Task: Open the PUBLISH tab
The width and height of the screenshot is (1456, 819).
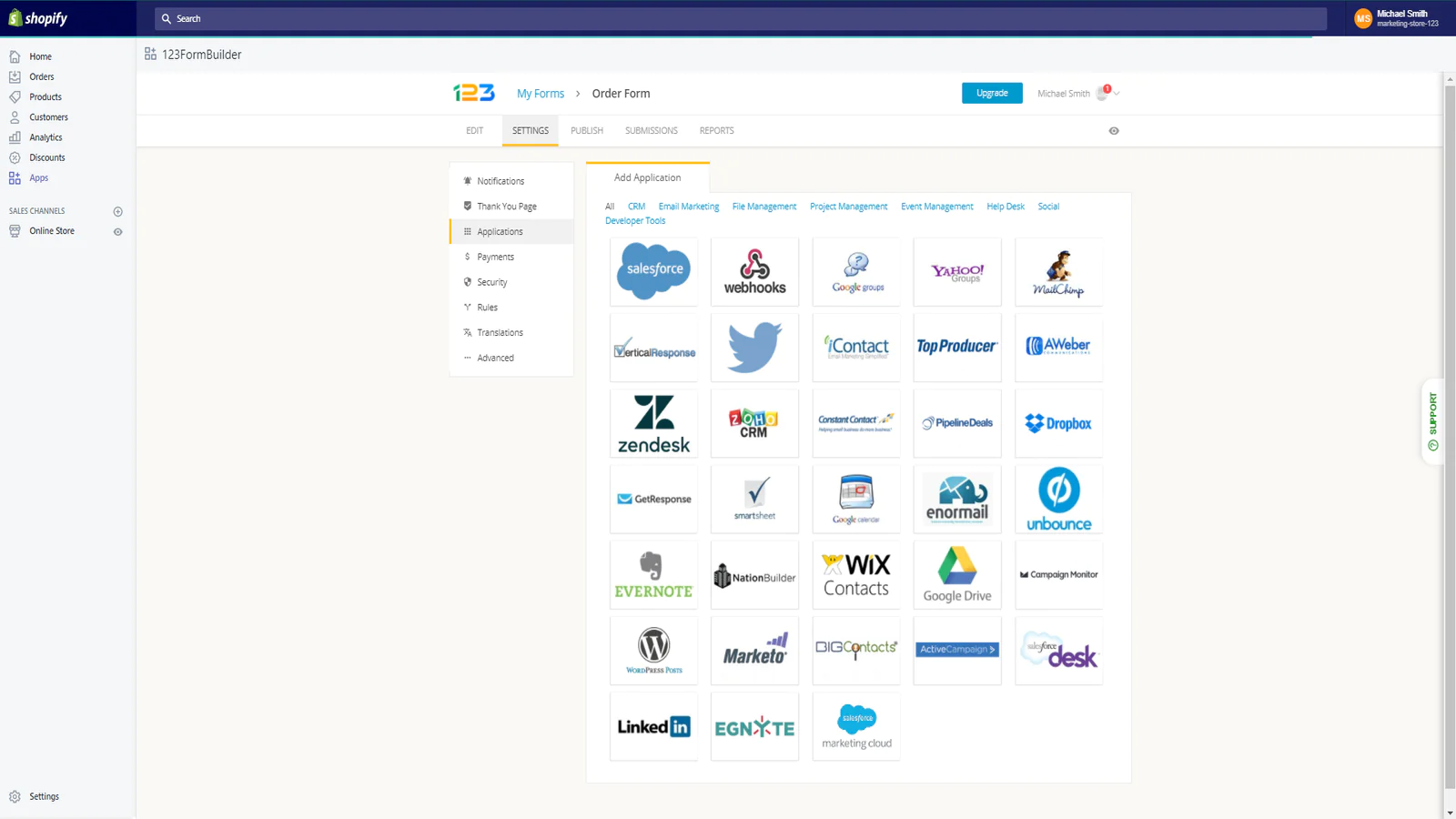Action: click(x=587, y=131)
